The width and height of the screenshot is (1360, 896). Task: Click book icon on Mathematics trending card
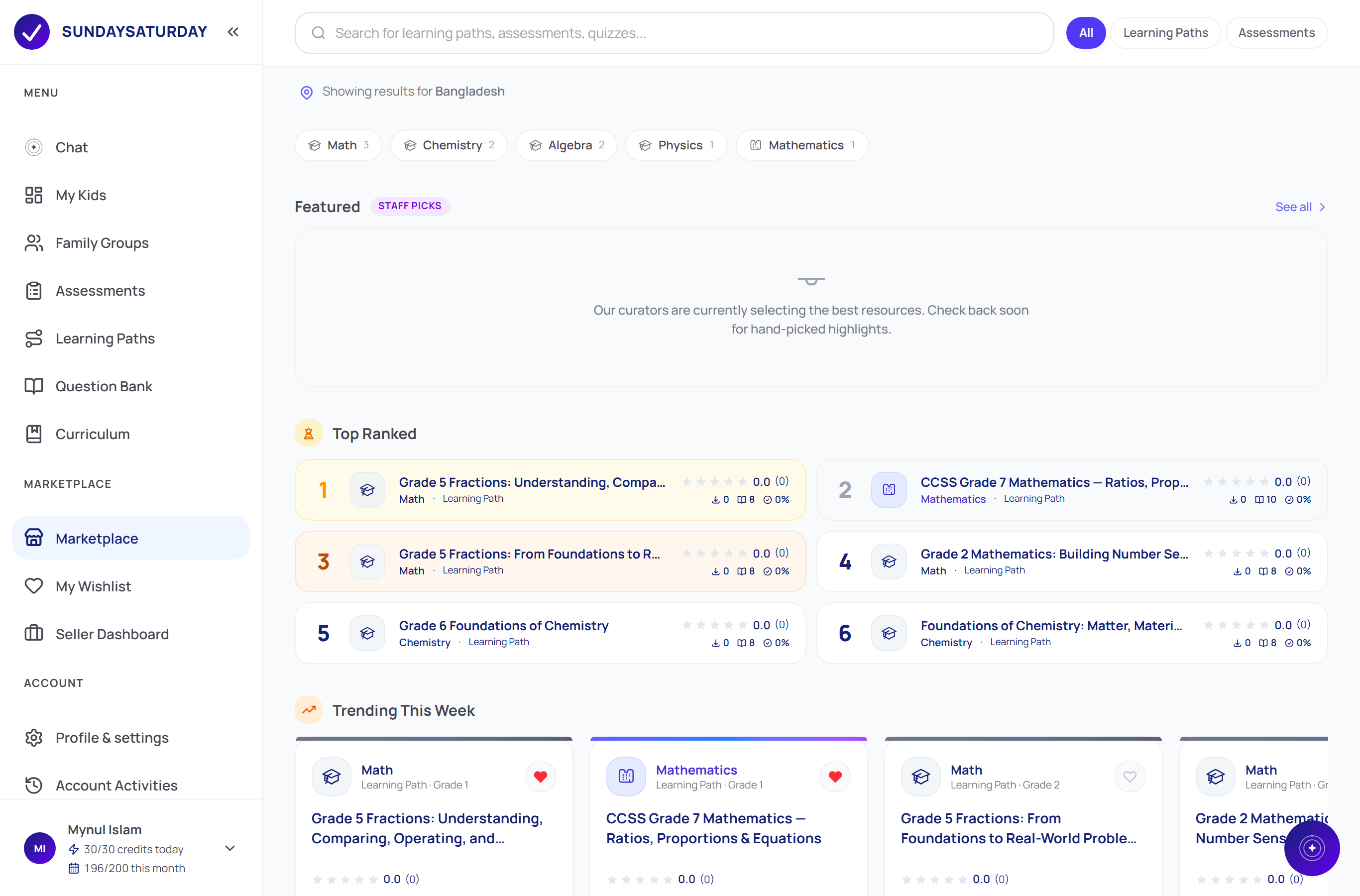pyautogui.click(x=626, y=777)
